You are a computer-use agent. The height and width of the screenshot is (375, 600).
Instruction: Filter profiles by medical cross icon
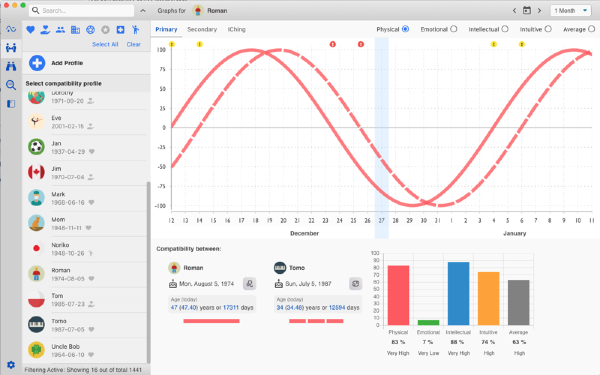point(121,30)
